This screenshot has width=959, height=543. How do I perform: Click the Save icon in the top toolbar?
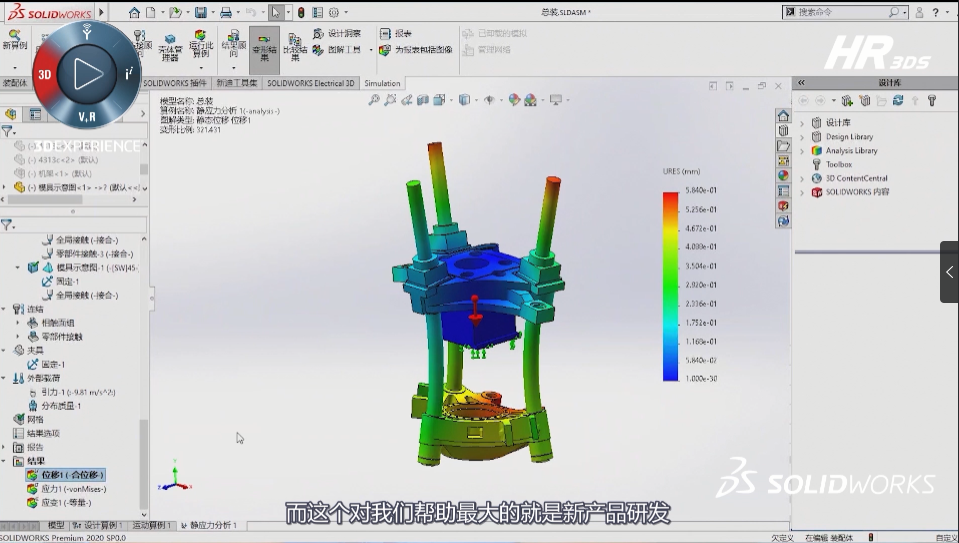(200, 12)
